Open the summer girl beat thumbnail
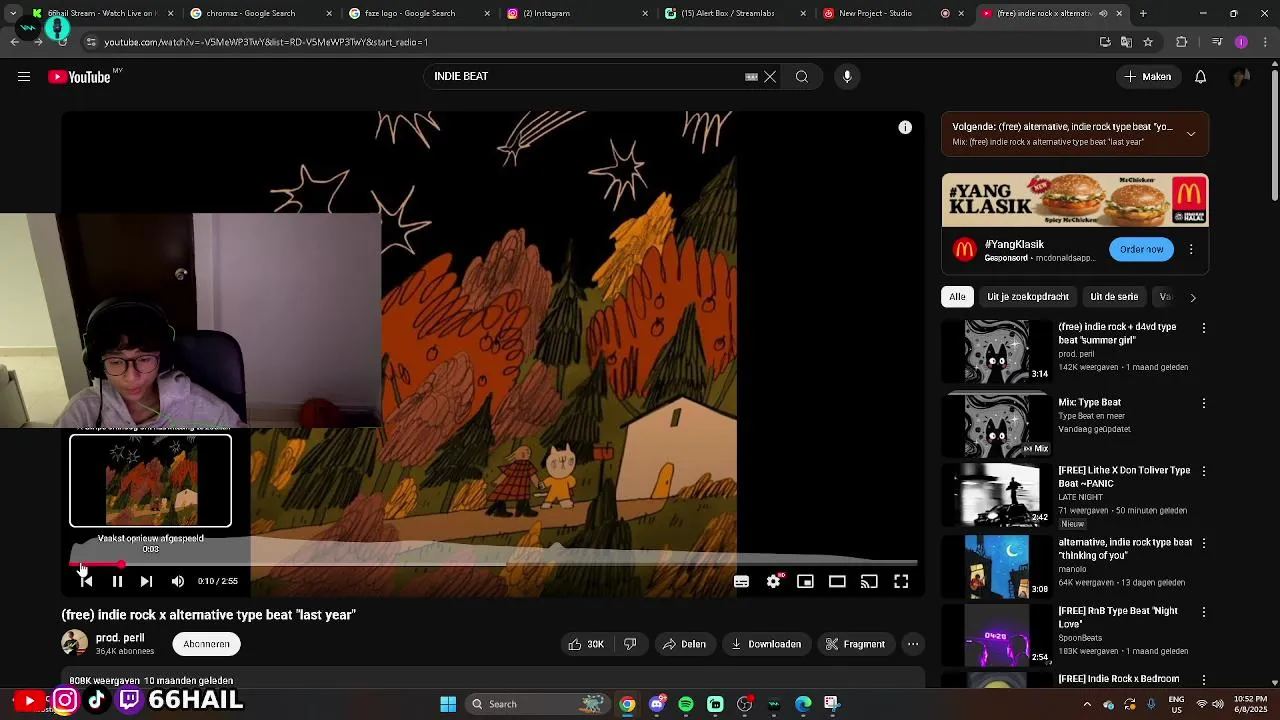The height and width of the screenshot is (720, 1280). [997, 351]
